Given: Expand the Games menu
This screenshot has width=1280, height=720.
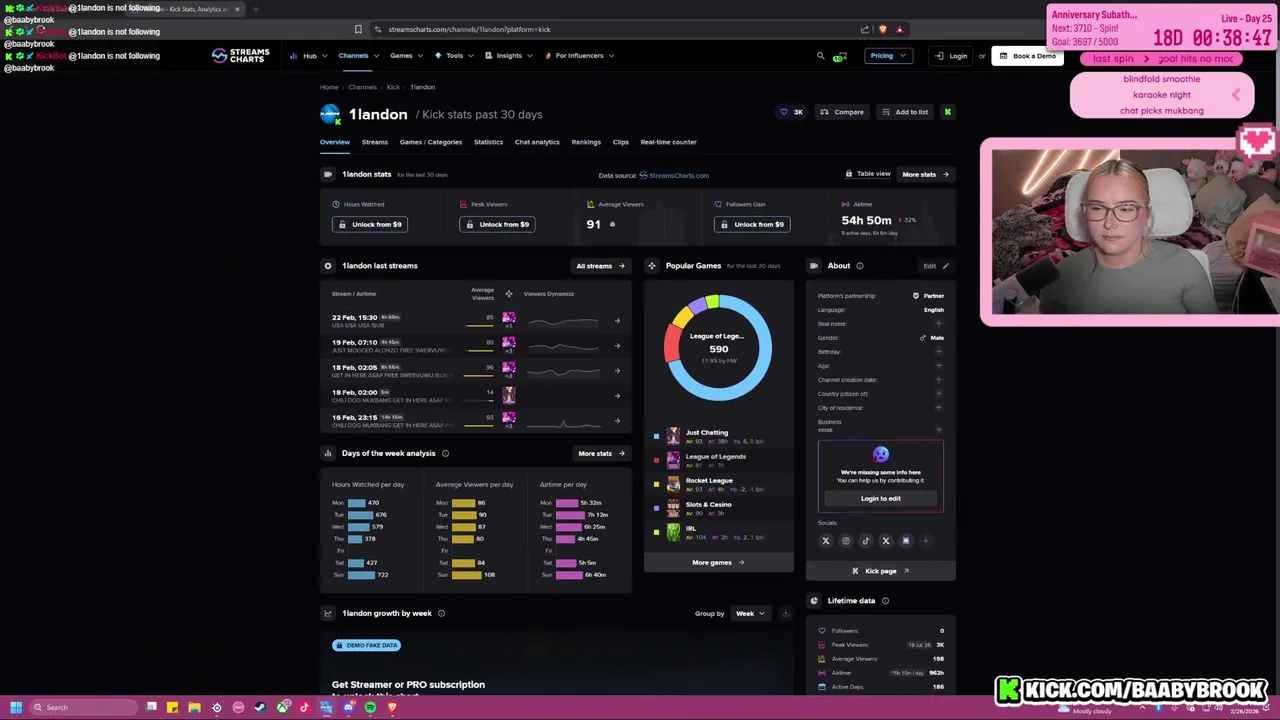Looking at the screenshot, I should [406, 56].
